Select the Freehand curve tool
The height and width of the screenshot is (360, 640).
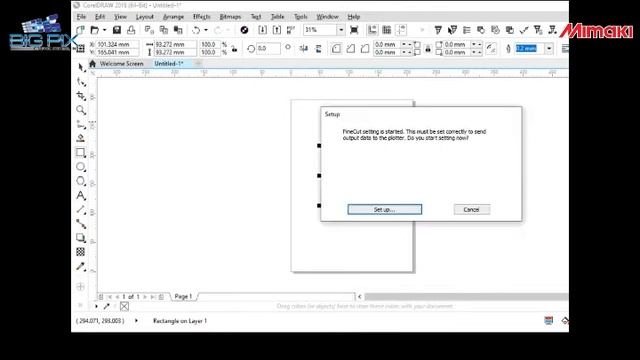(x=81, y=124)
